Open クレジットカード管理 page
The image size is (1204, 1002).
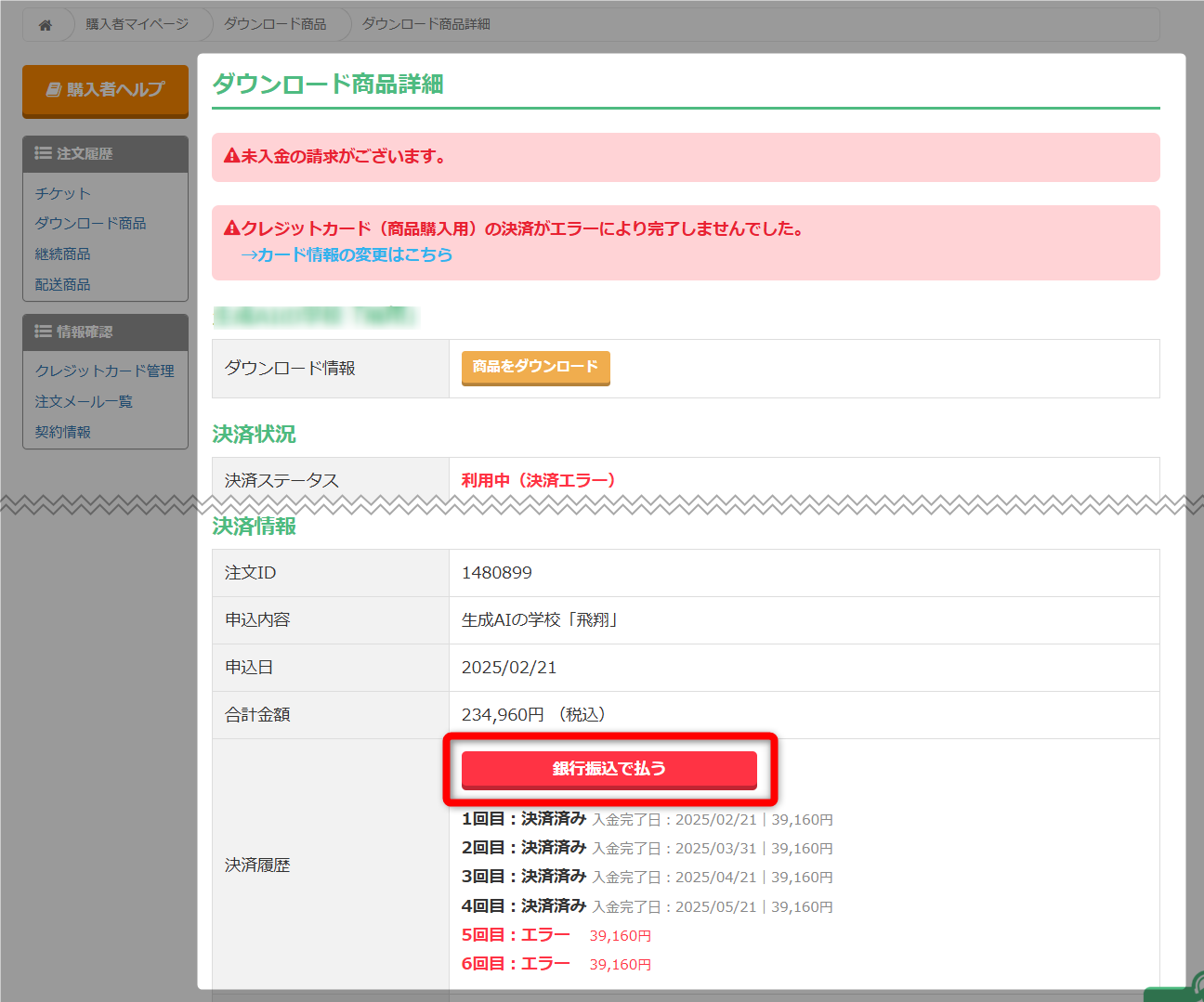point(104,371)
